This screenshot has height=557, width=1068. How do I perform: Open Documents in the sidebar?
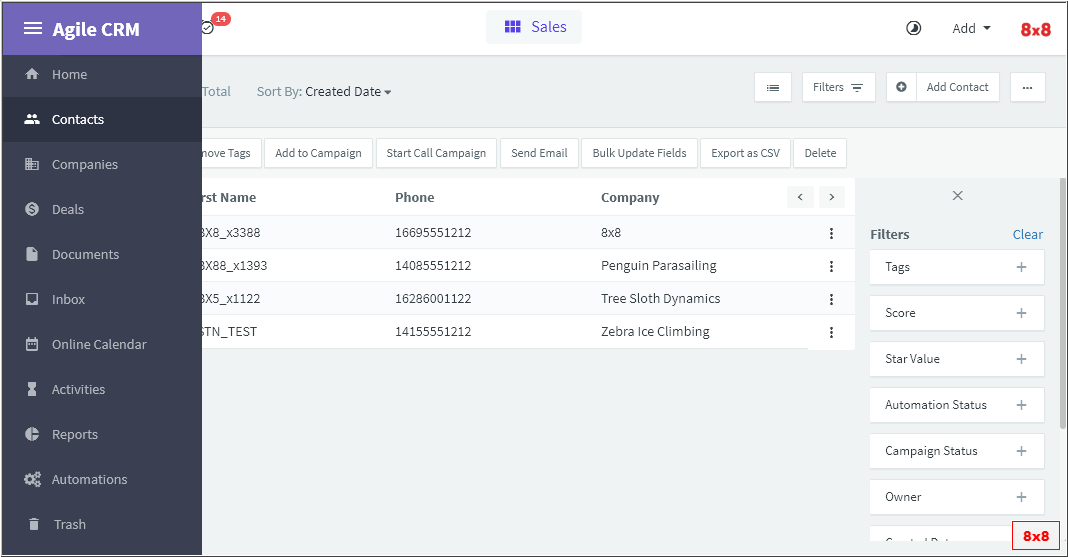(x=102, y=254)
